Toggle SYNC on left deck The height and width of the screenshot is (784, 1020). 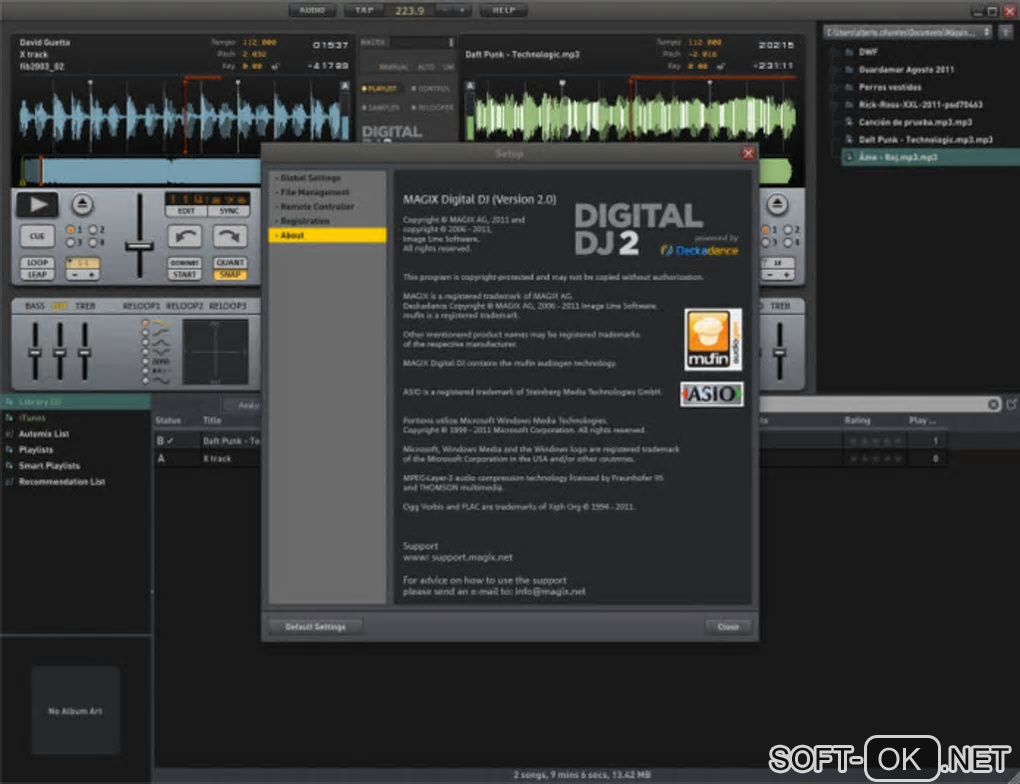[x=229, y=211]
